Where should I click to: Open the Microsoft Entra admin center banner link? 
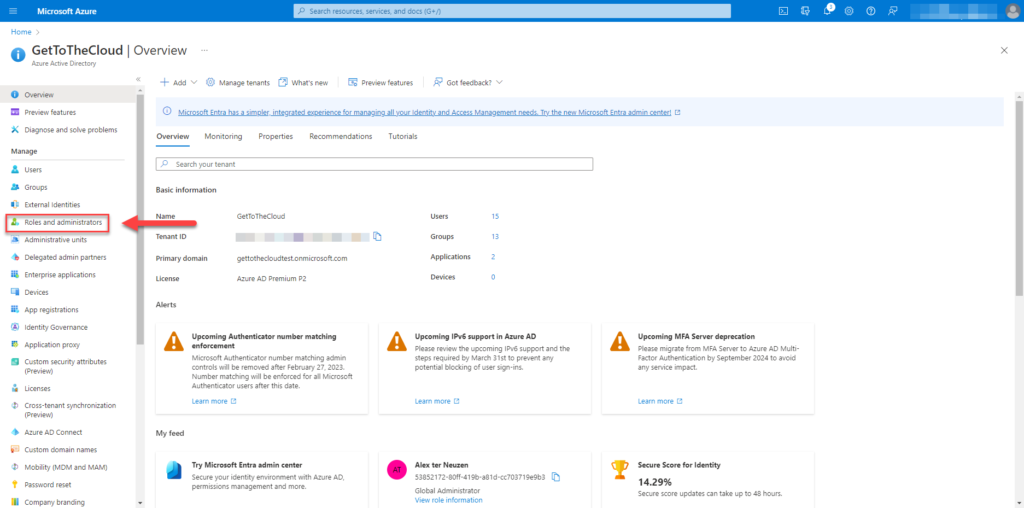424,112
